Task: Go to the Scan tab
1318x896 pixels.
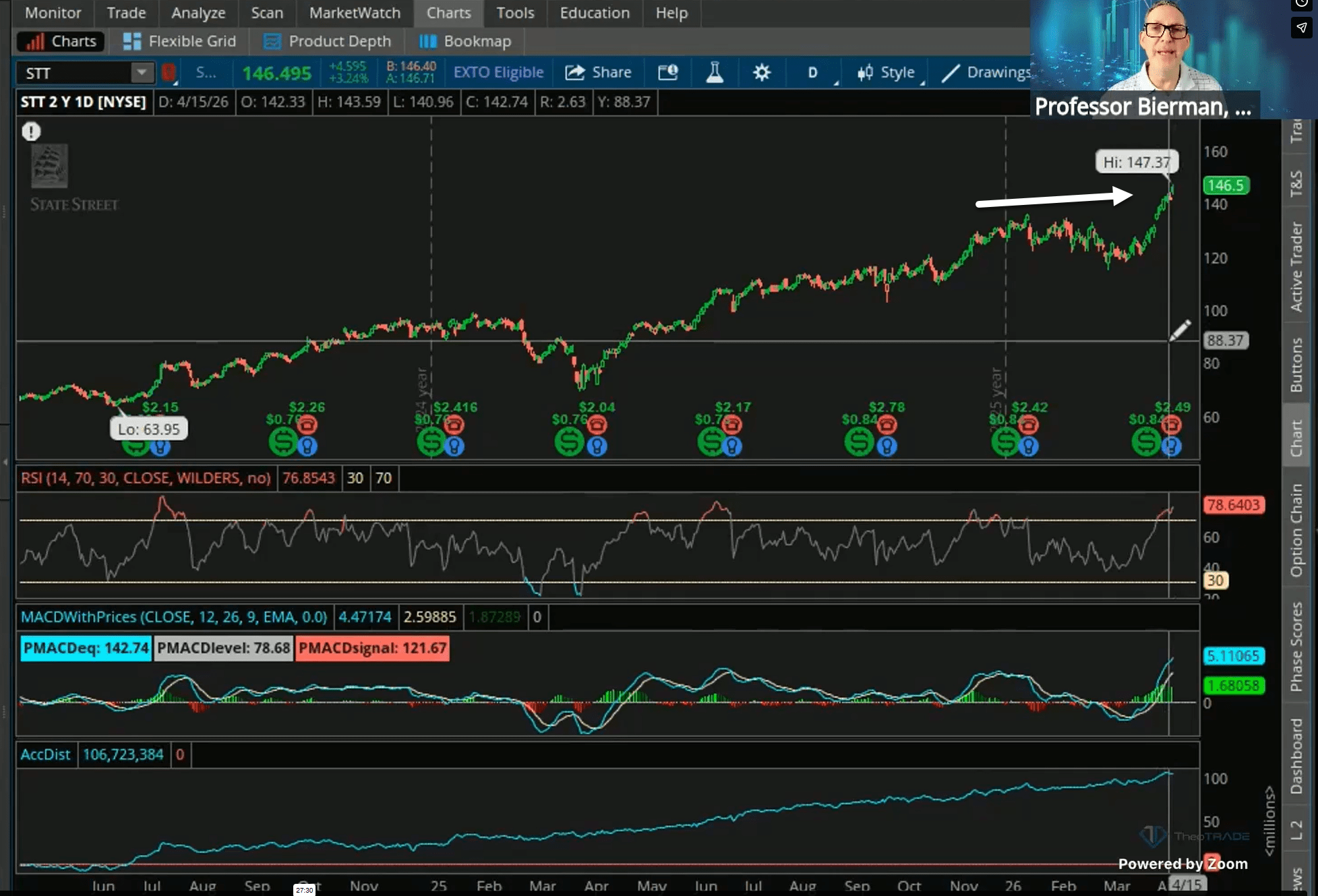Action: 267,13
